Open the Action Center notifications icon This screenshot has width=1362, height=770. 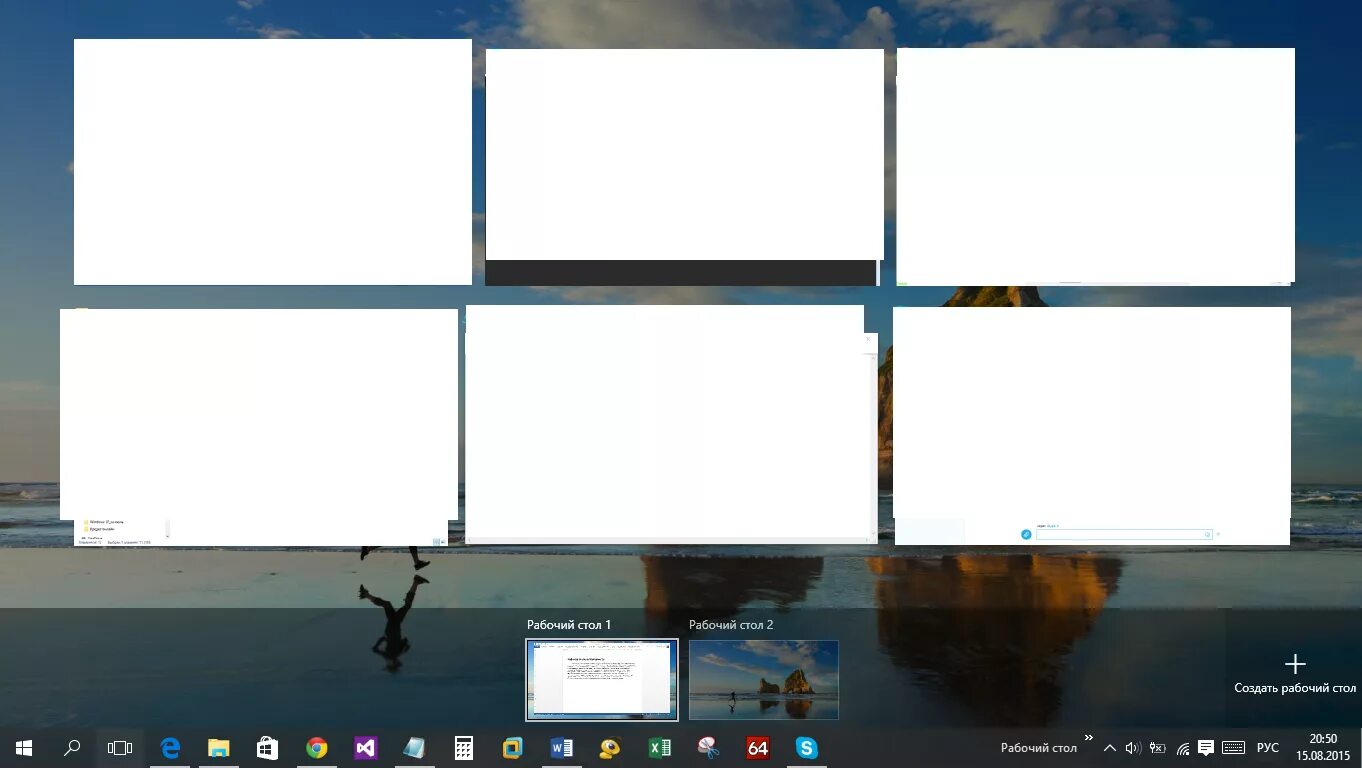[x=1206, y=747]
